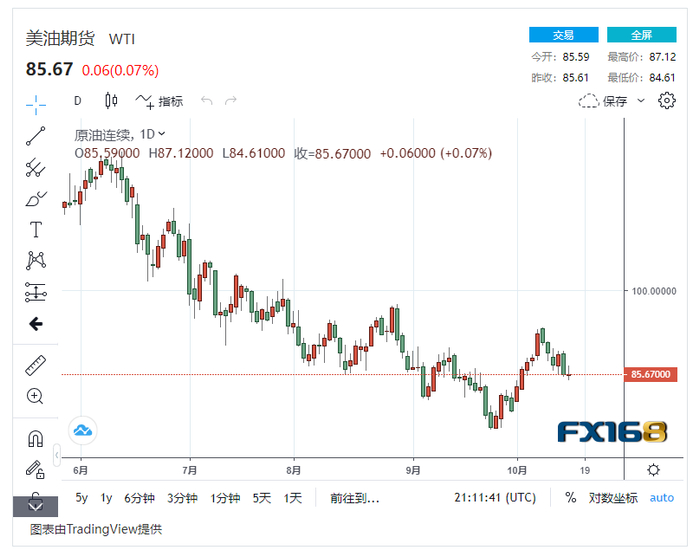Click the blue cloud chart icon
This screenshot has width=700, height=550.
(x=83, y=430)
